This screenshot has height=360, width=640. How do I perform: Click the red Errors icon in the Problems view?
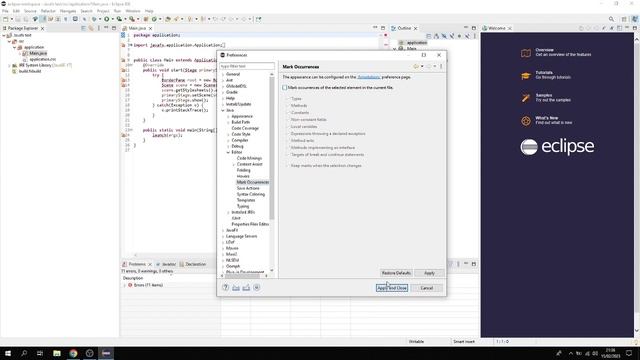[x=130, y=285]
